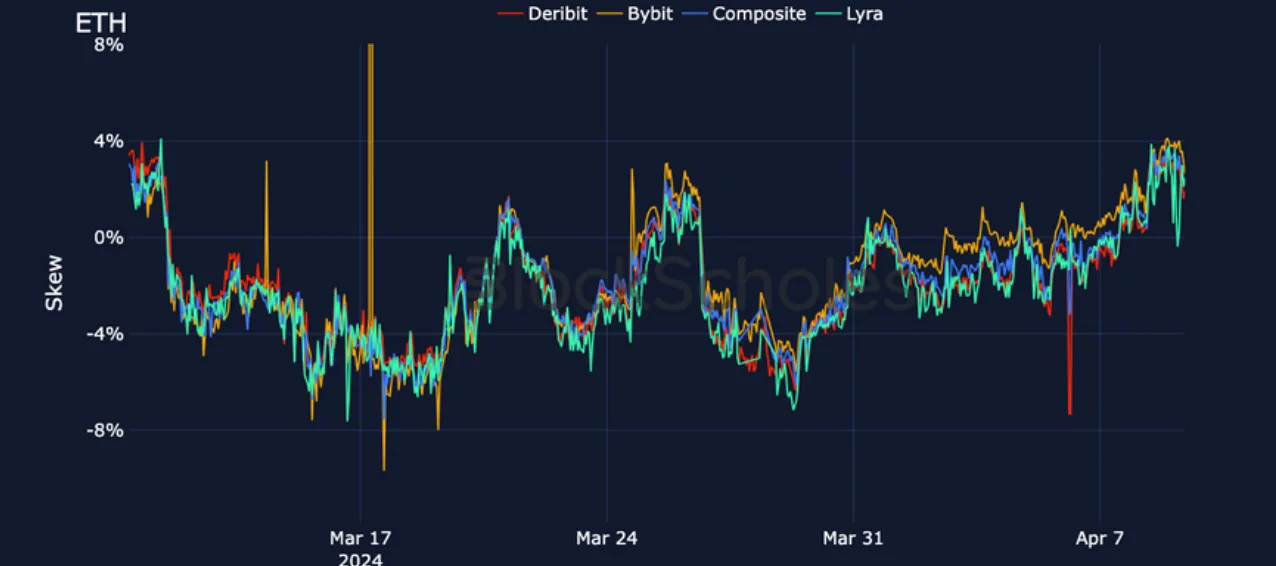Click the Mar 24 x-axis date label

(x=606, y=538)
